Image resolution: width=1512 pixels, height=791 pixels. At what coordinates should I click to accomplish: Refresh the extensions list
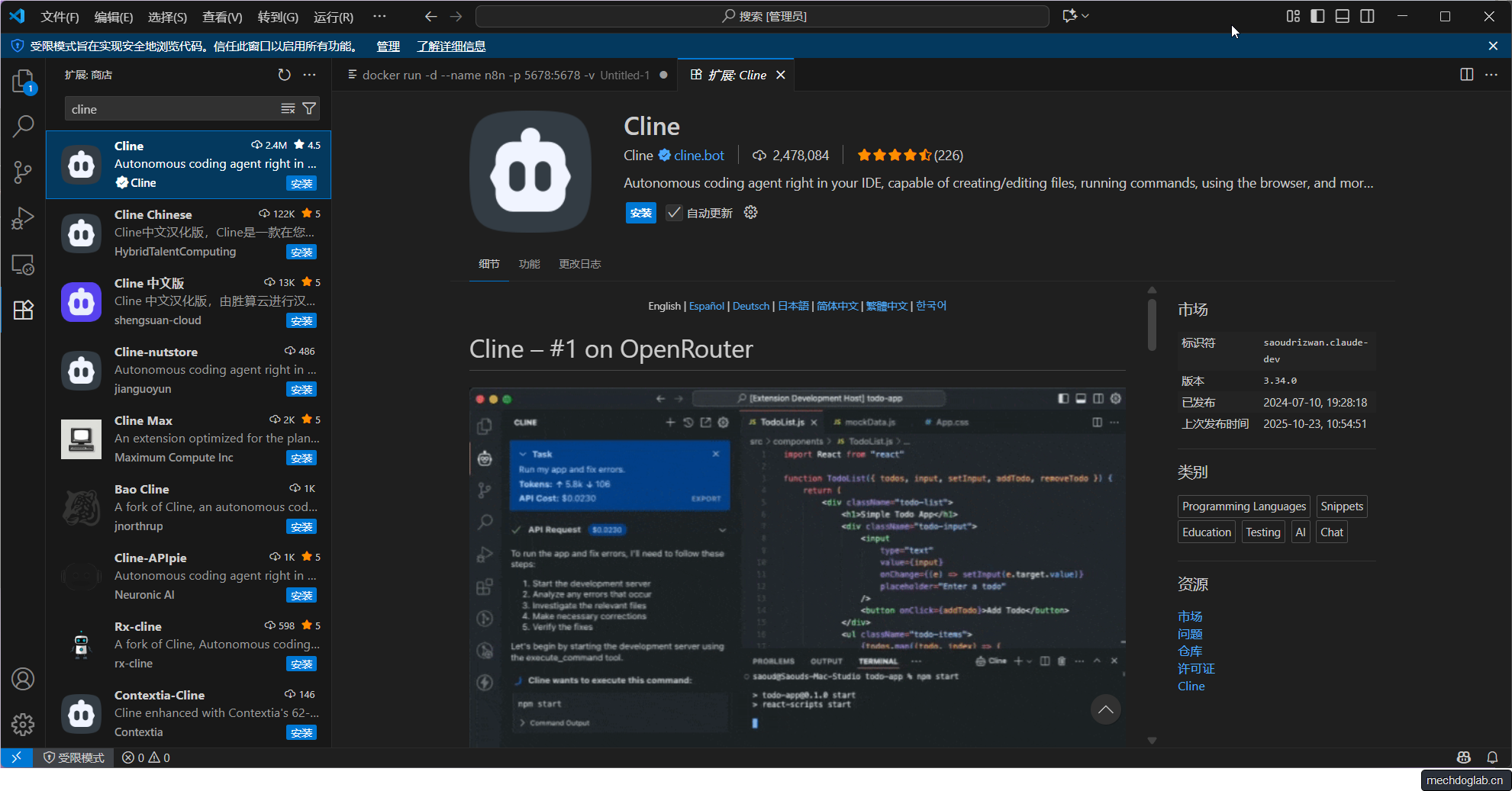(x=284, y=75)
